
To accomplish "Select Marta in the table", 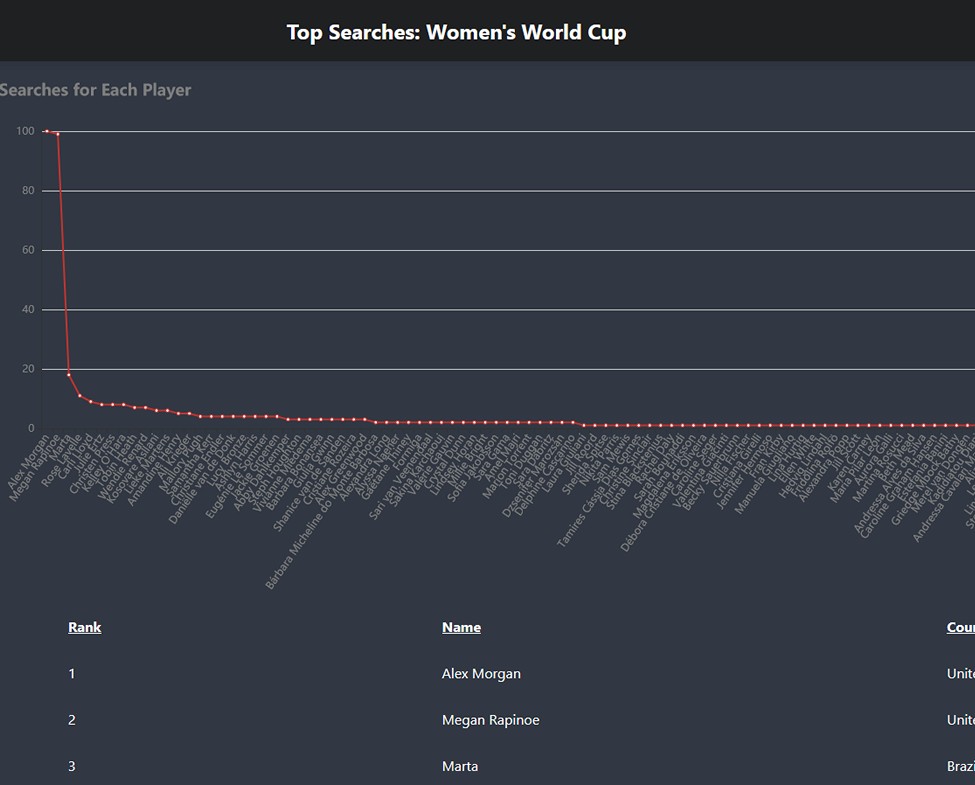I will tap(460, 766).
